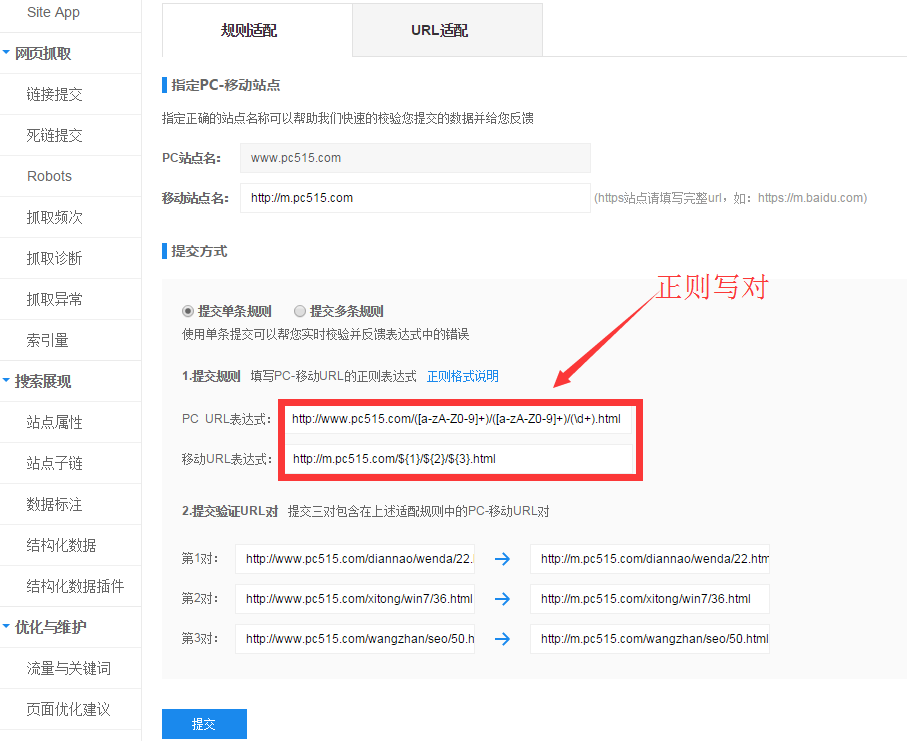907x741 pixels.
Task: Open 索引量 in sidebar
Action: tap(47, 340)
